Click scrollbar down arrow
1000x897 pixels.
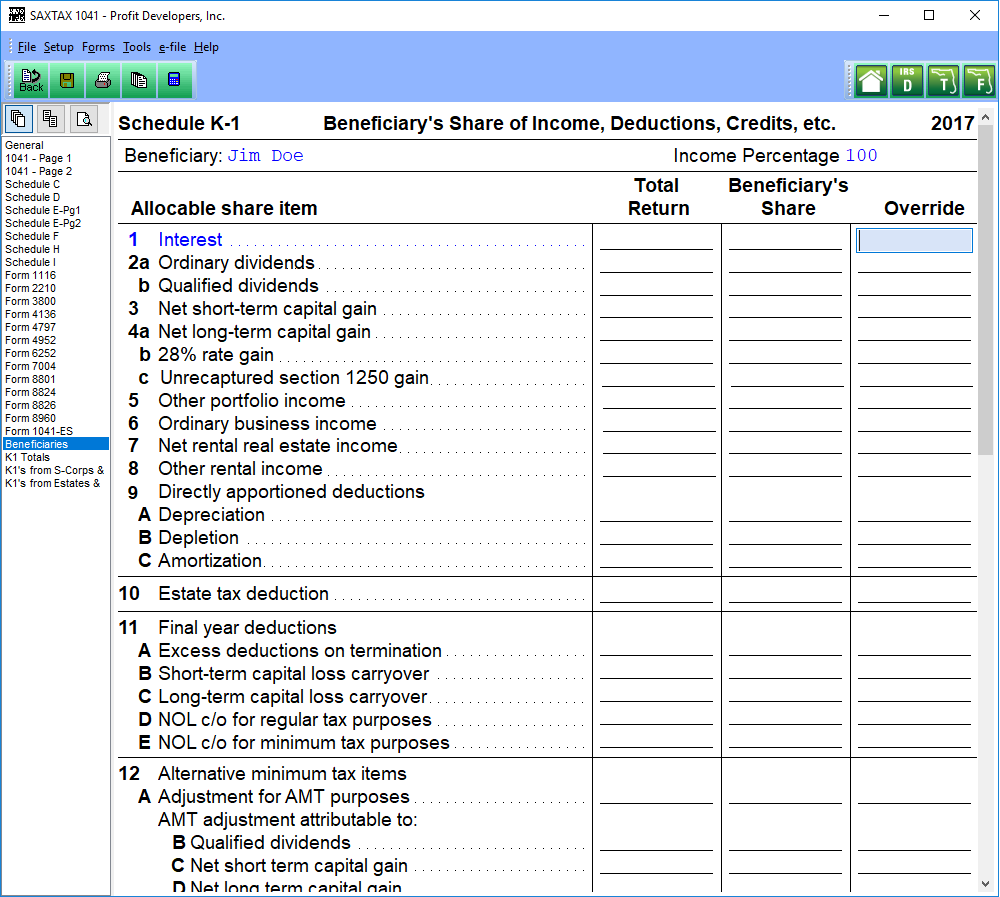tap(985, 884)
